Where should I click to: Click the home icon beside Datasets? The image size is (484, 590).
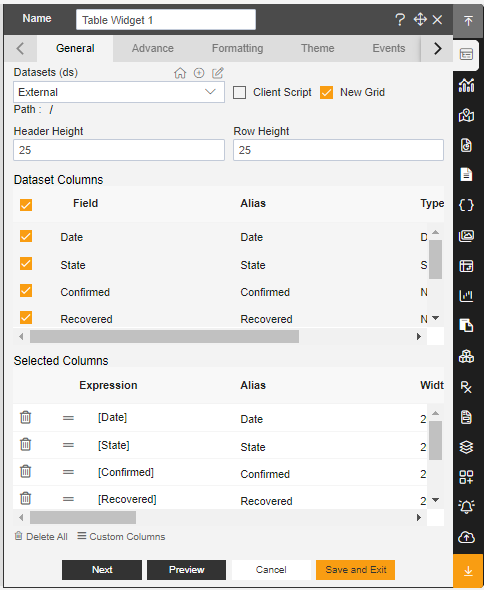[180, 73]
